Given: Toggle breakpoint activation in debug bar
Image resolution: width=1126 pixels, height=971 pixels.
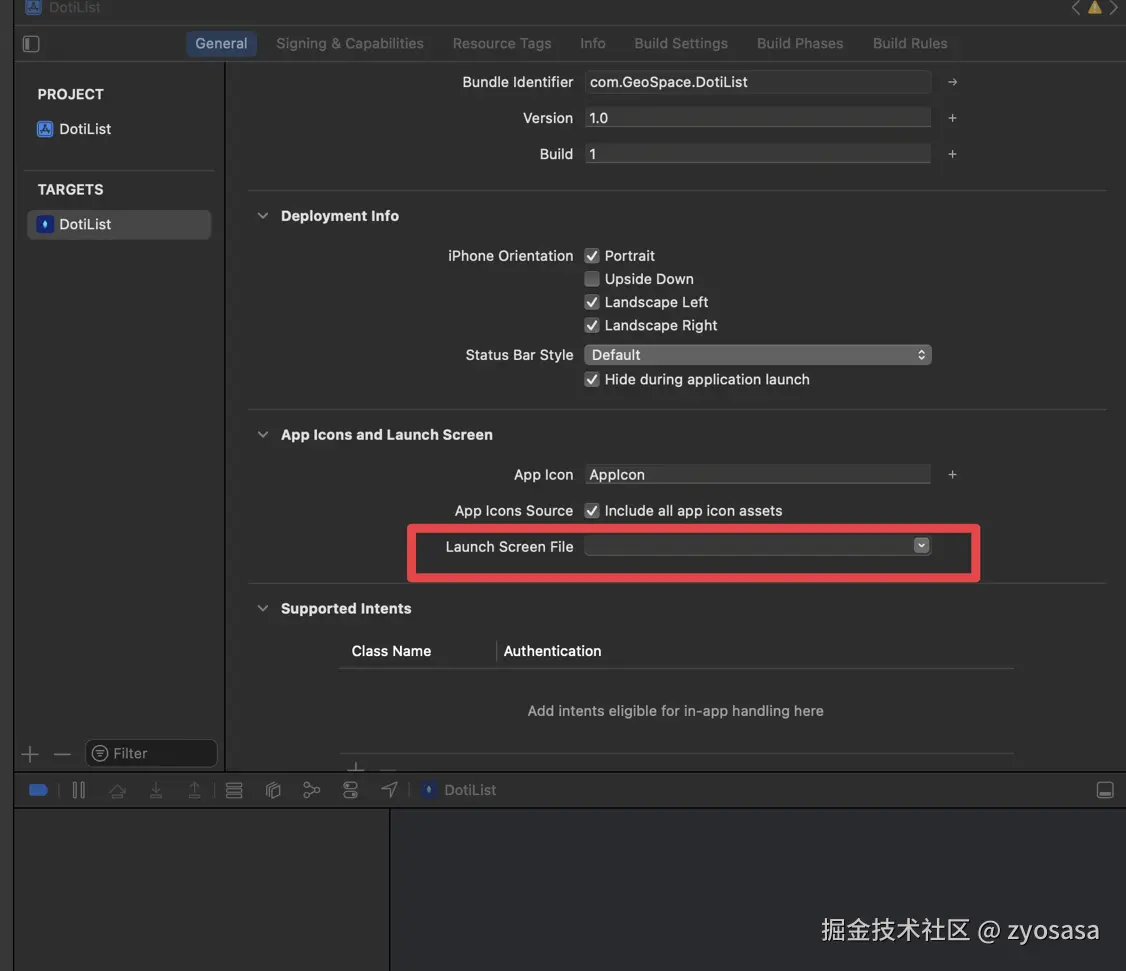Looking at the screenshot, I should (x=37, y=789).
